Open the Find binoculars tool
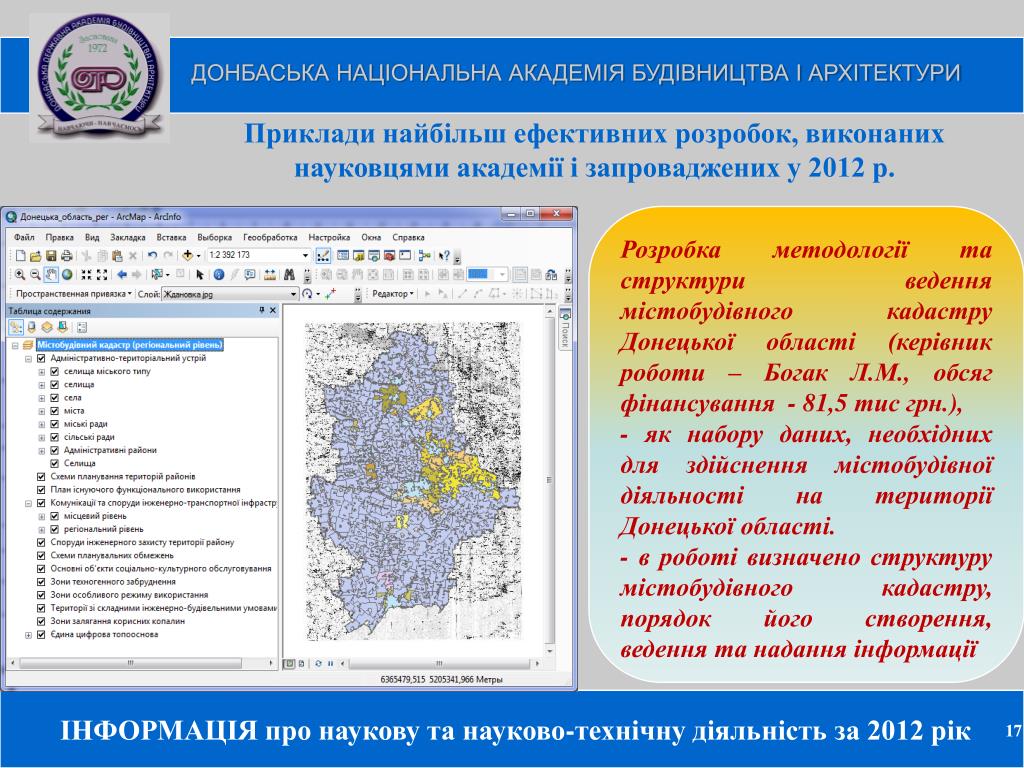 tap(289, 275)
